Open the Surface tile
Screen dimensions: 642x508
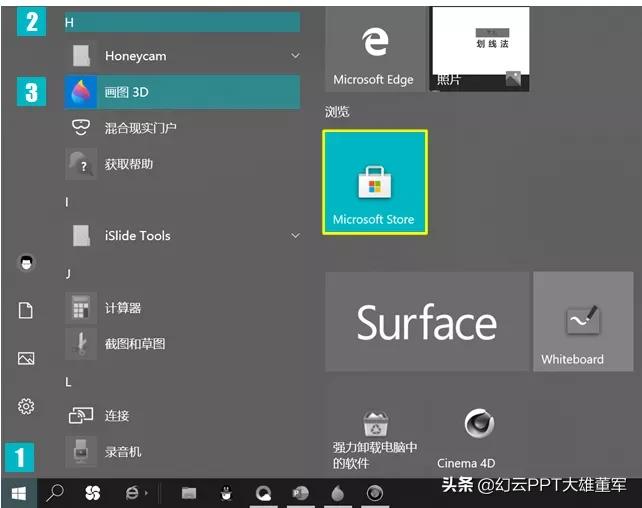point(427,322)
